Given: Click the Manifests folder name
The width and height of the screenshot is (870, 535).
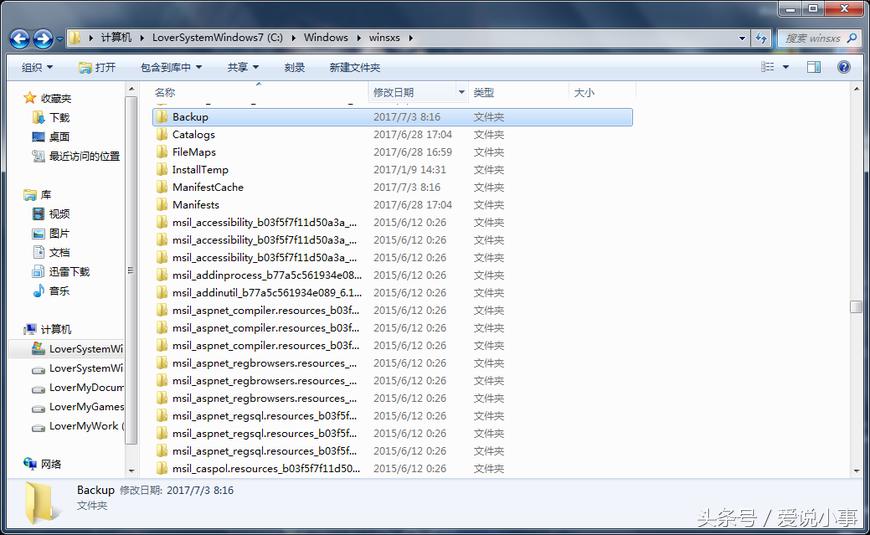Looking at the screenshot, I should tap(195, 205).
